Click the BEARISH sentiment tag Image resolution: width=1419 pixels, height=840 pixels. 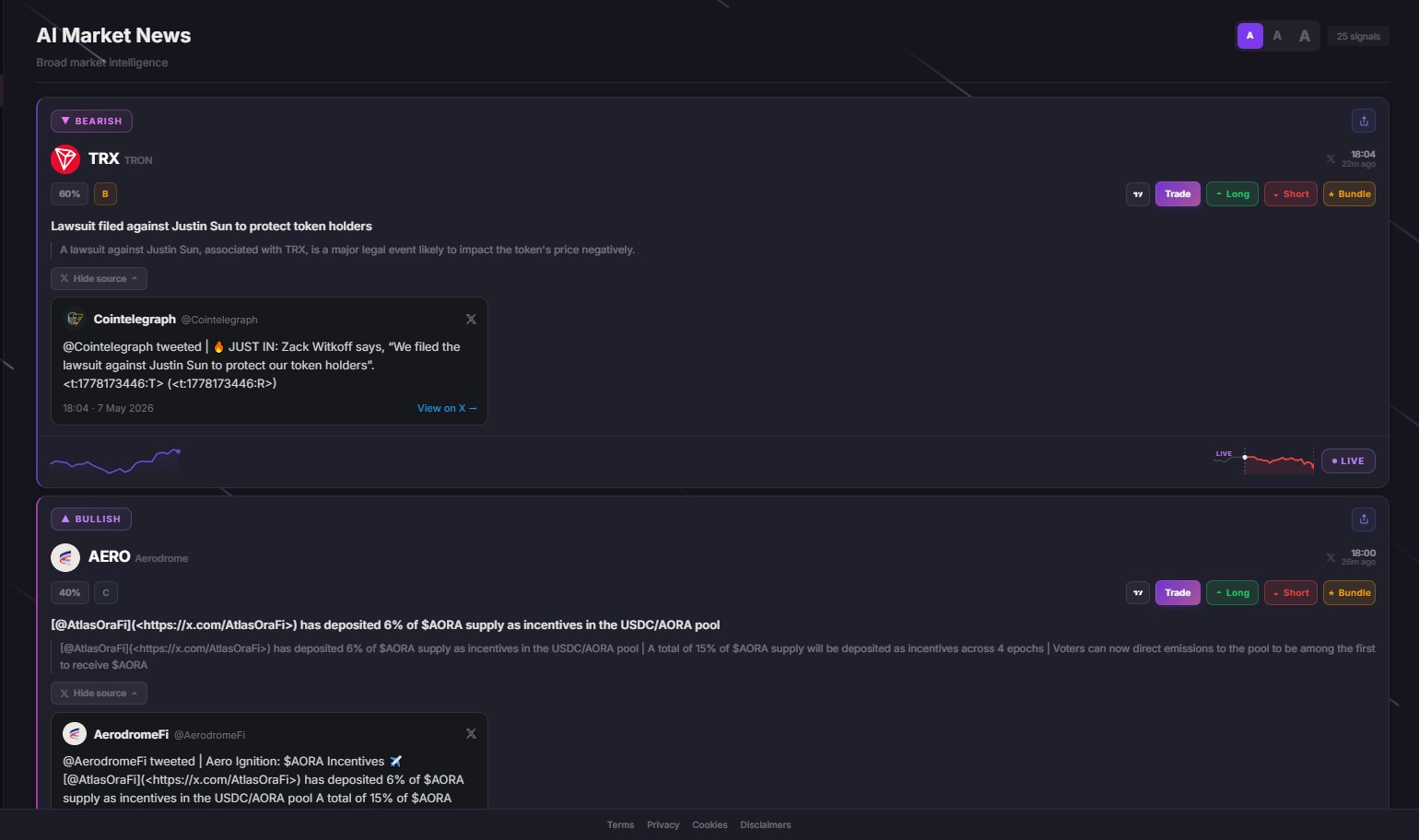pos(91,121)
